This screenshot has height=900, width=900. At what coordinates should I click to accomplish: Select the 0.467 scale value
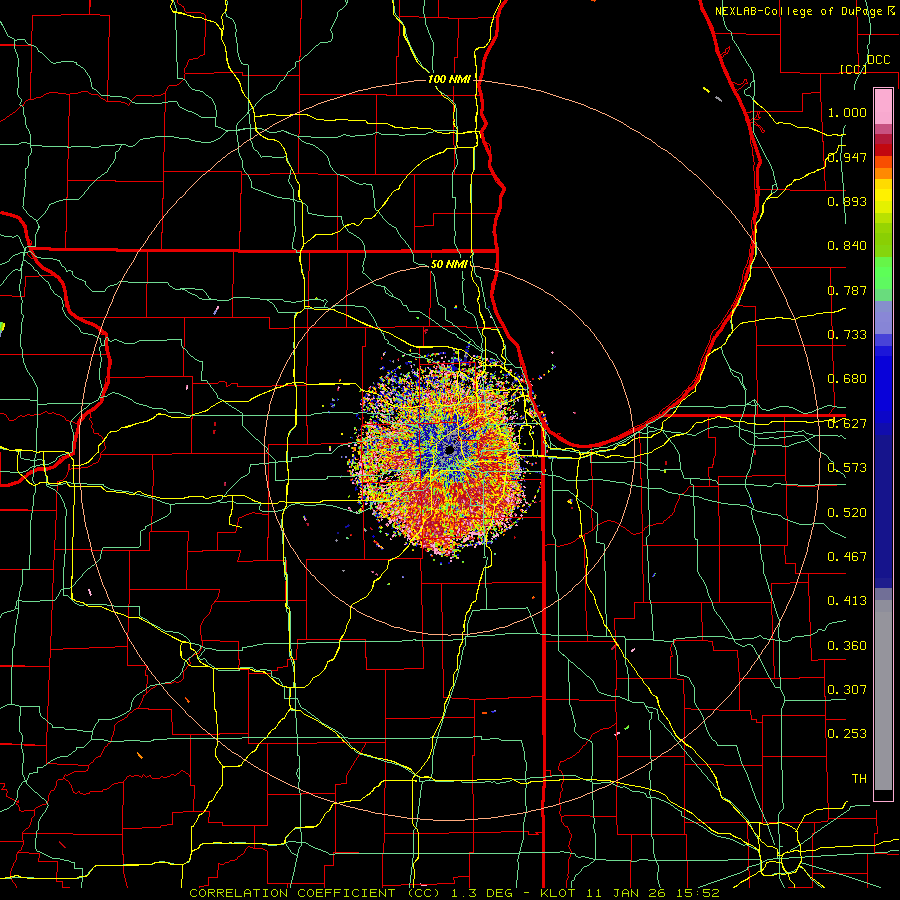click(x=847, y=557)
